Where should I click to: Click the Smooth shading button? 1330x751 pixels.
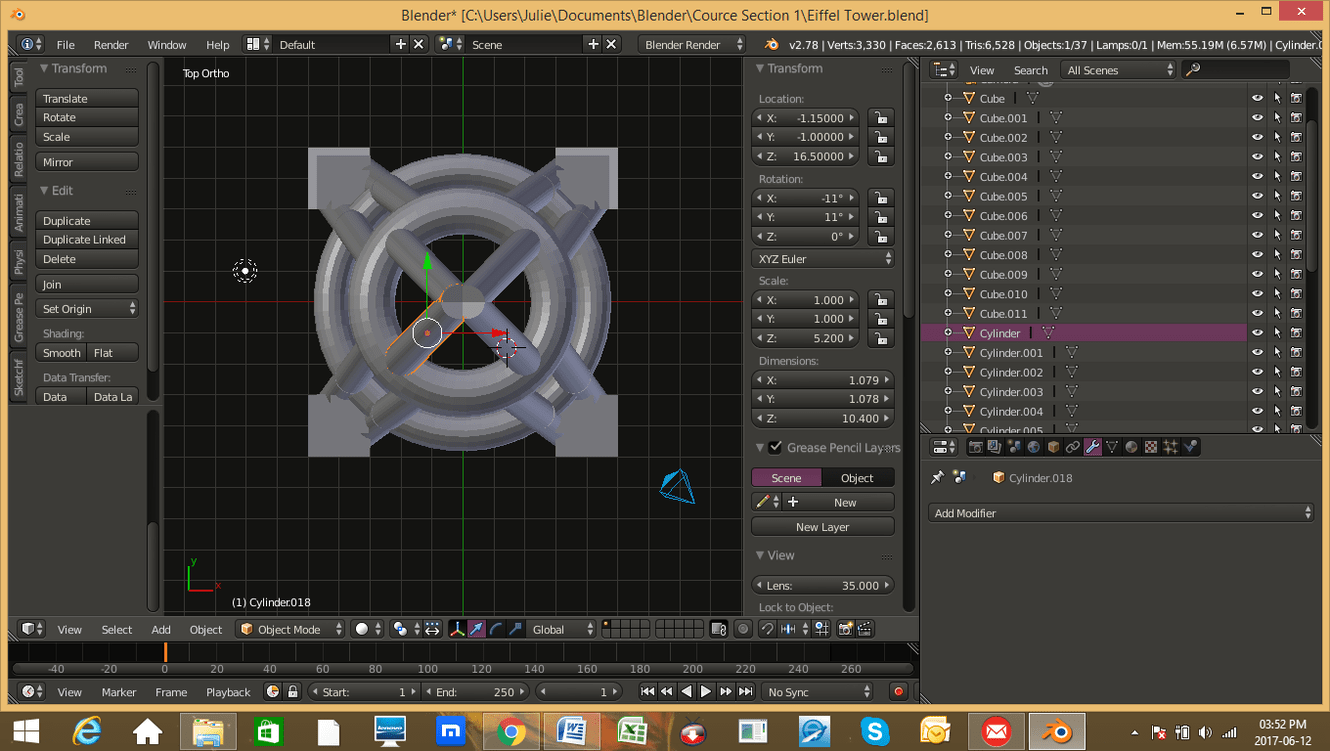click(60, 352)
